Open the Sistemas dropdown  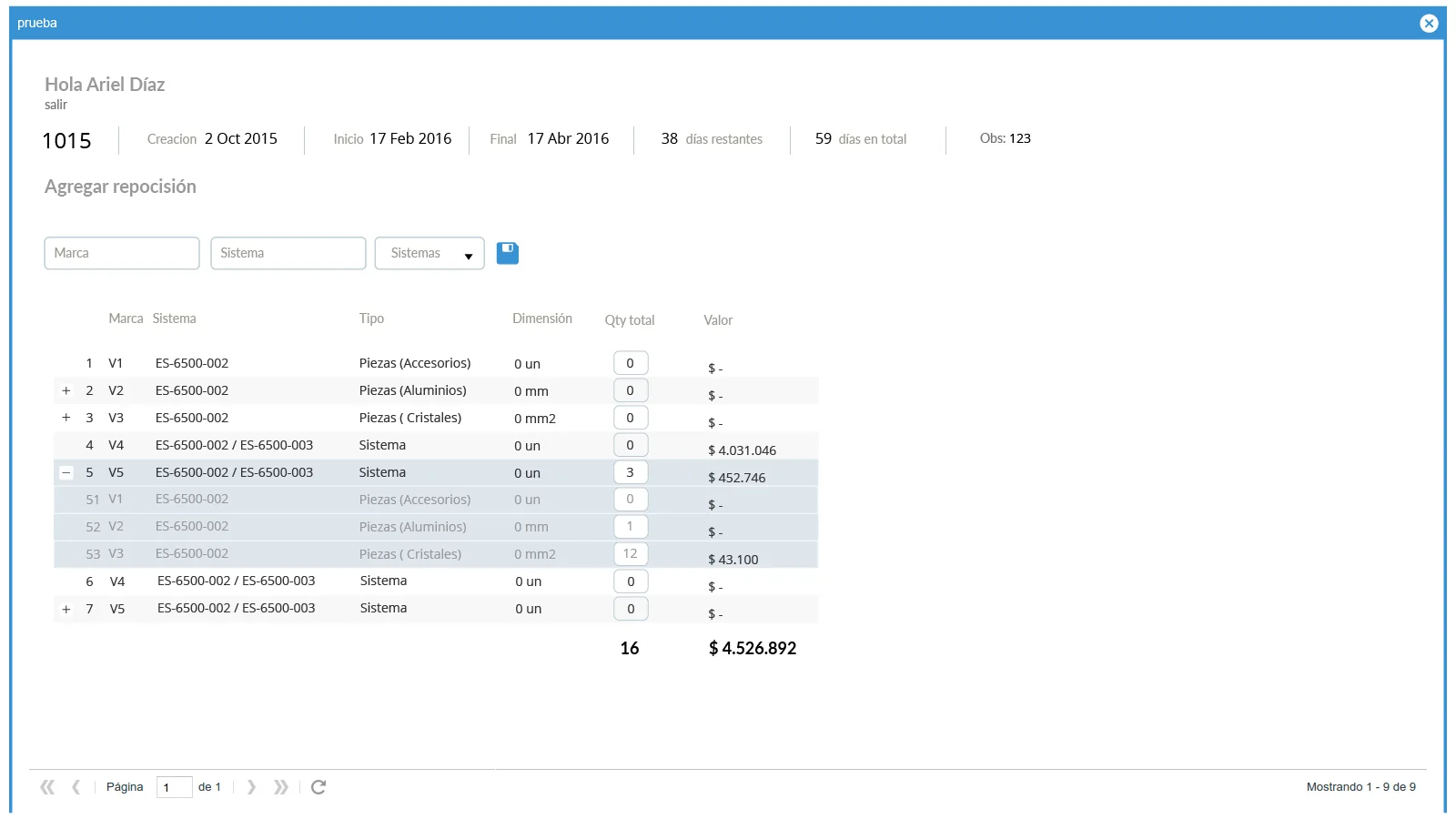click(430, 253)
